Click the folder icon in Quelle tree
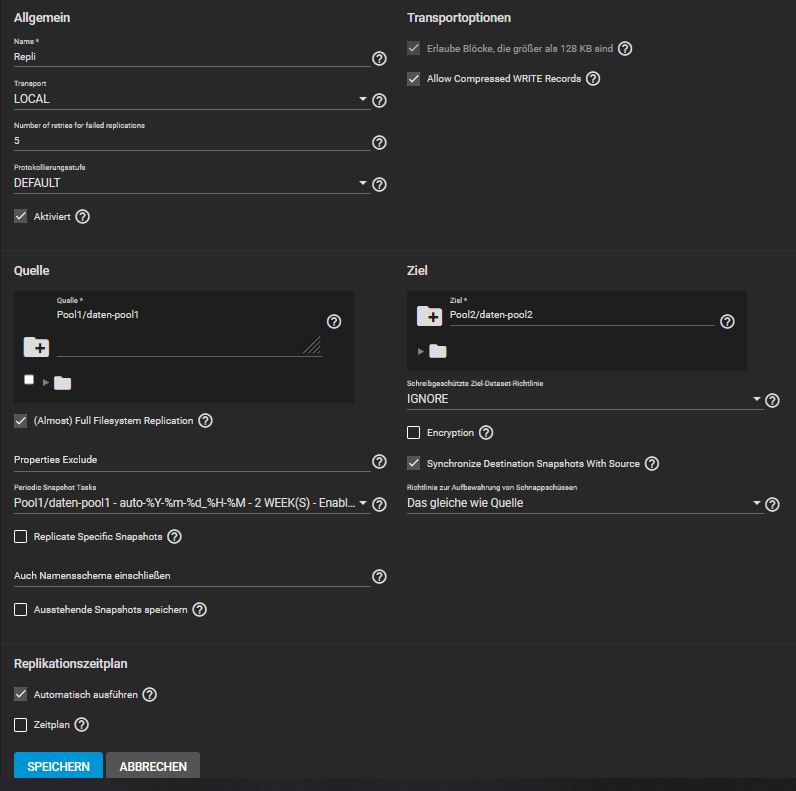796x791 pixels. 62,382
